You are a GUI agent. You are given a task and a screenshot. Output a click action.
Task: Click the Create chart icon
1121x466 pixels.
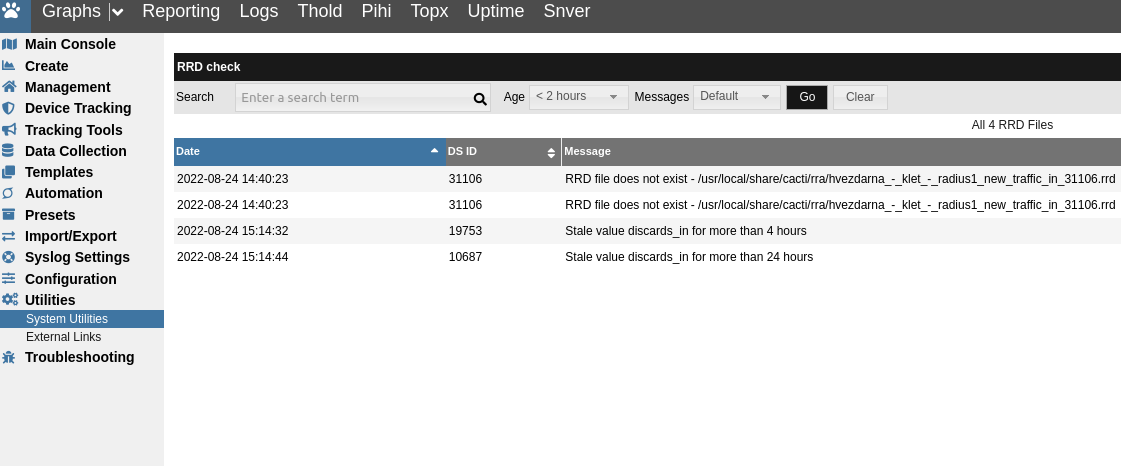(9, 66)
